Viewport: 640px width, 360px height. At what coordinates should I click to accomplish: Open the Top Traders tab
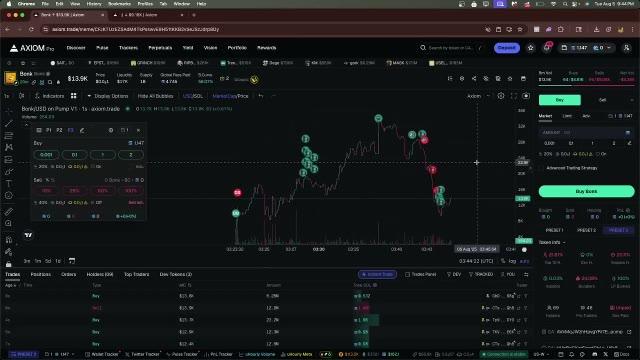[136, 274]
